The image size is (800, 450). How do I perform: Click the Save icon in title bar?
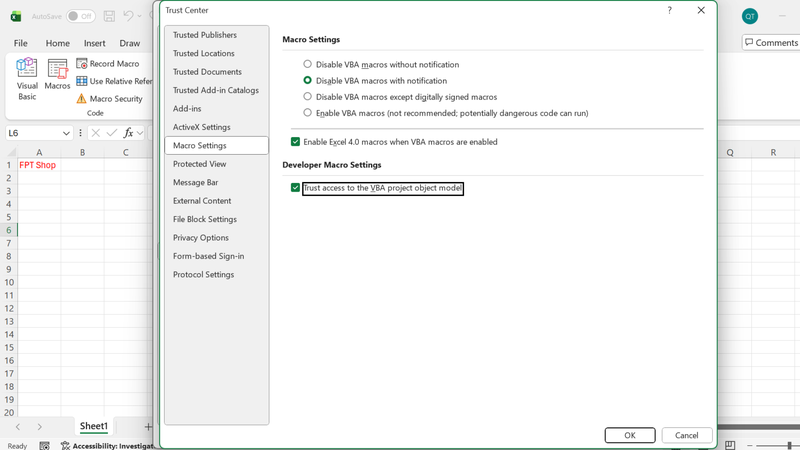click(109, 16)
